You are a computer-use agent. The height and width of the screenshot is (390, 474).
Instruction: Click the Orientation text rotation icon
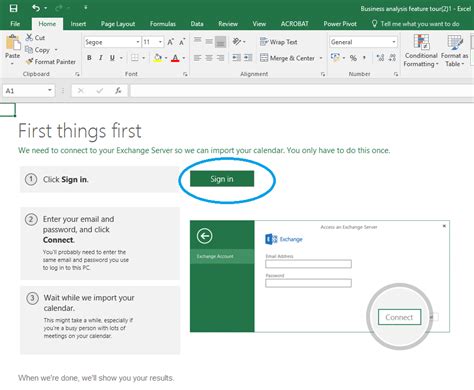[237, 41]
